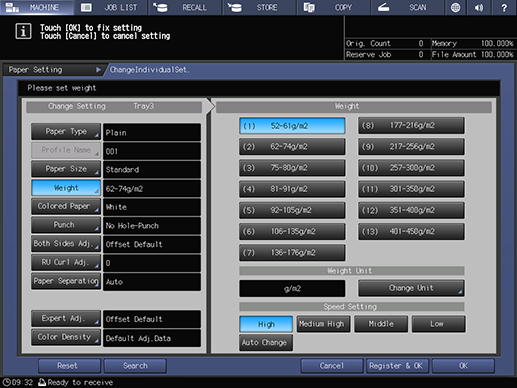The image size is (517, 388).
Task: Open the Color Density setting
Action: pyautogui.click(x=66, y=337)
